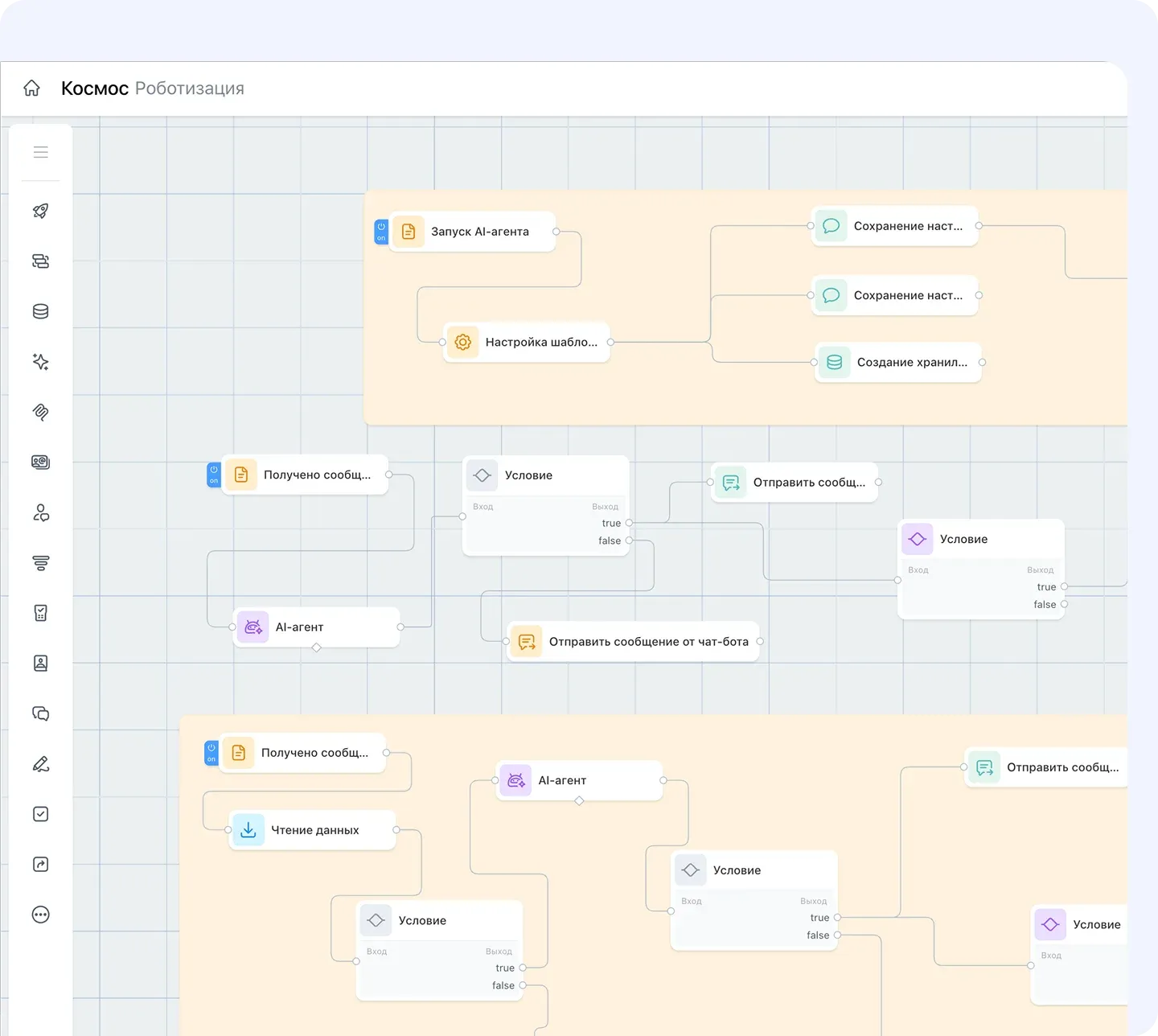1158x1036 pixels.
Task: Open the chat bubbles icon in the sidebar
Action: [41, 713]
